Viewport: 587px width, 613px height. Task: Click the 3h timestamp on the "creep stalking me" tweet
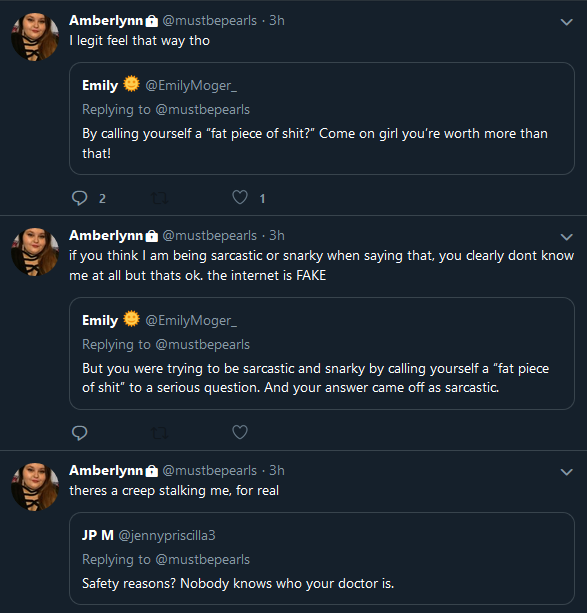tap(276, 470)
